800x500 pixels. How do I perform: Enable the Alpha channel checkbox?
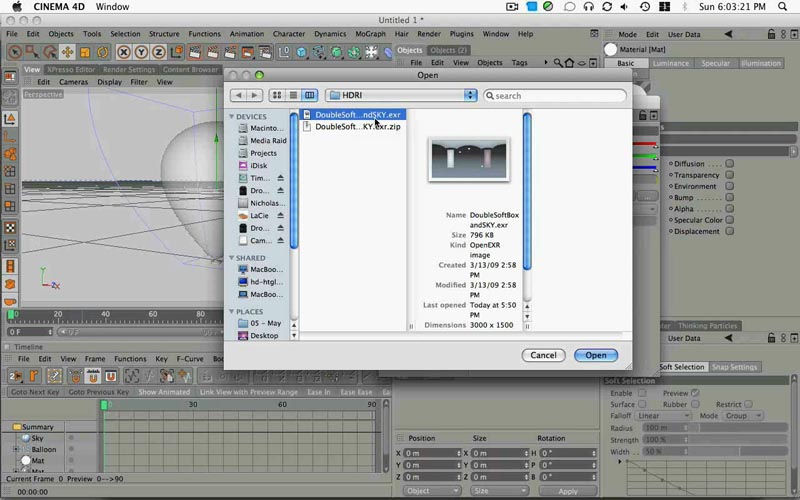pyautogui.click(x=730, y=209)
